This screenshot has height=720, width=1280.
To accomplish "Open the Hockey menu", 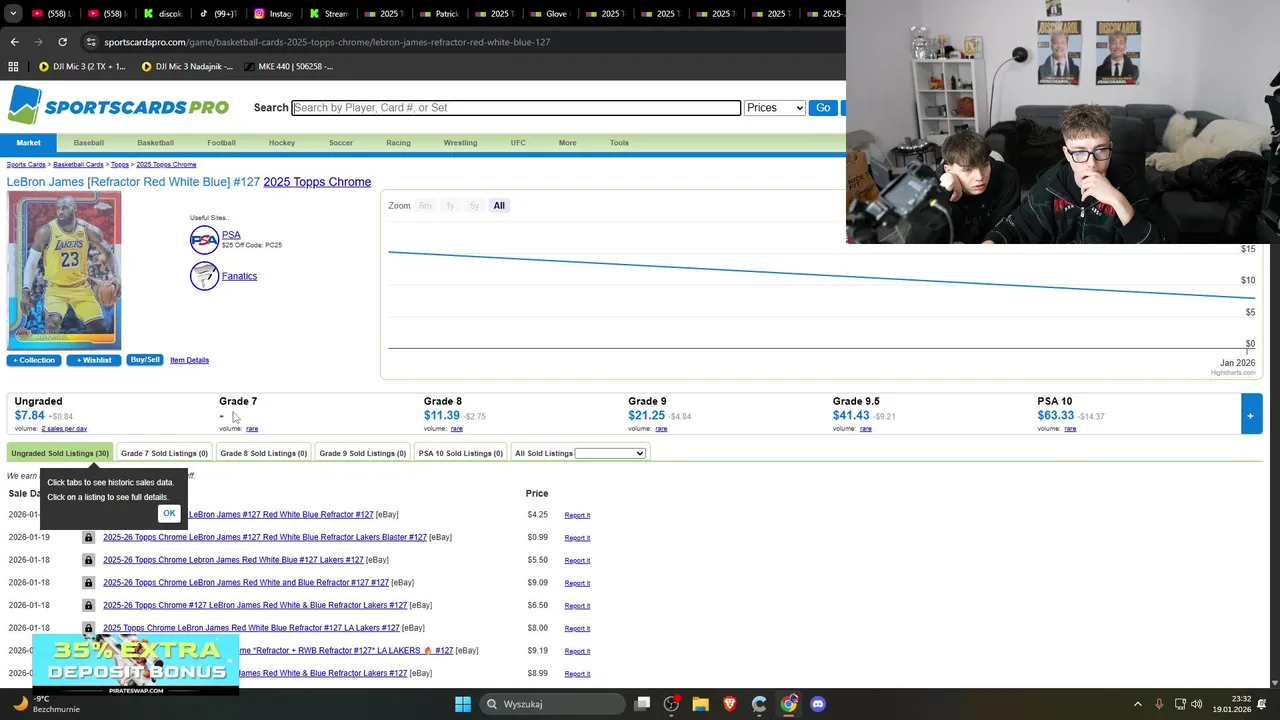I will pos(282,143).
